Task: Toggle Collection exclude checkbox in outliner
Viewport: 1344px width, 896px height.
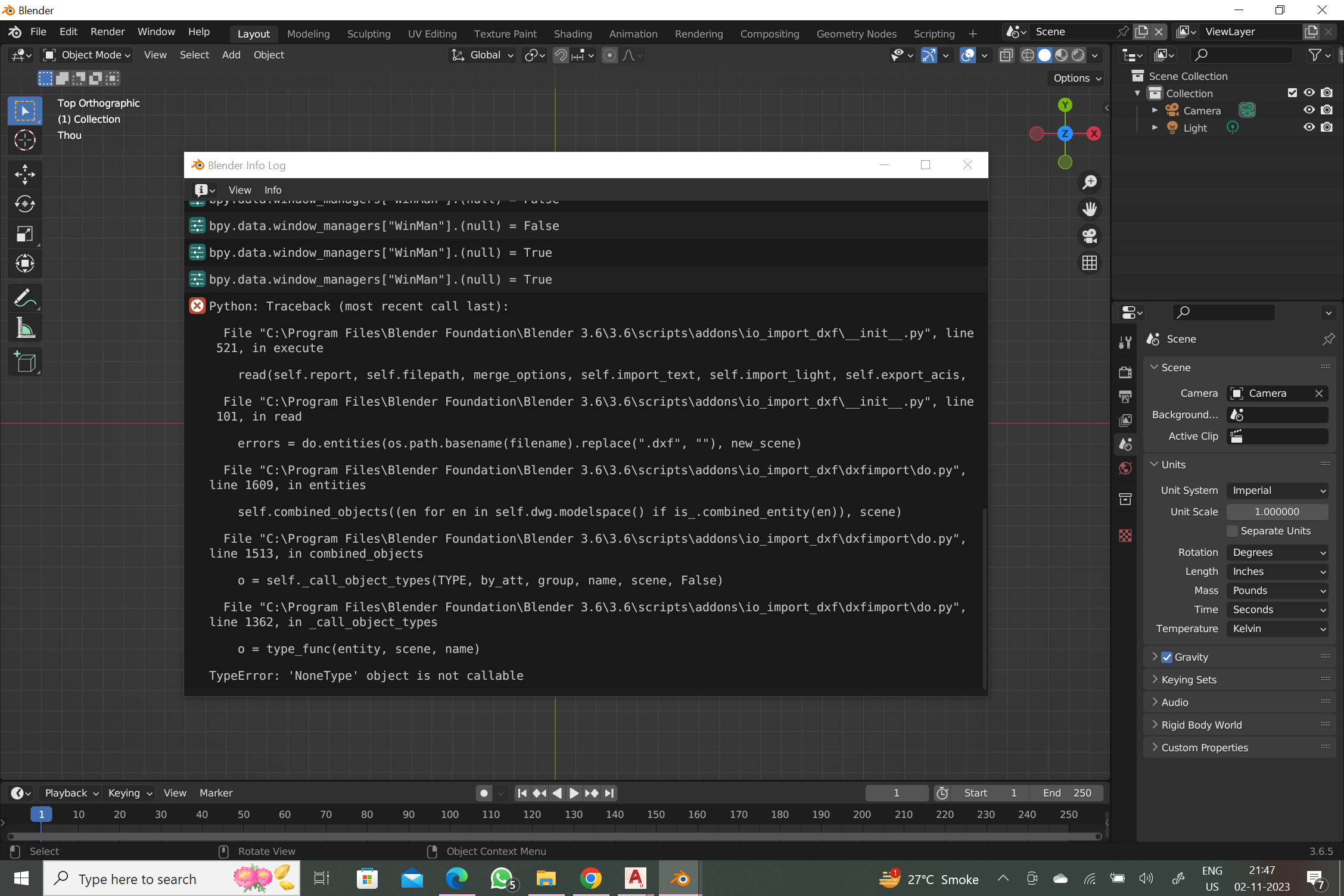Action: pos(1292,93)
